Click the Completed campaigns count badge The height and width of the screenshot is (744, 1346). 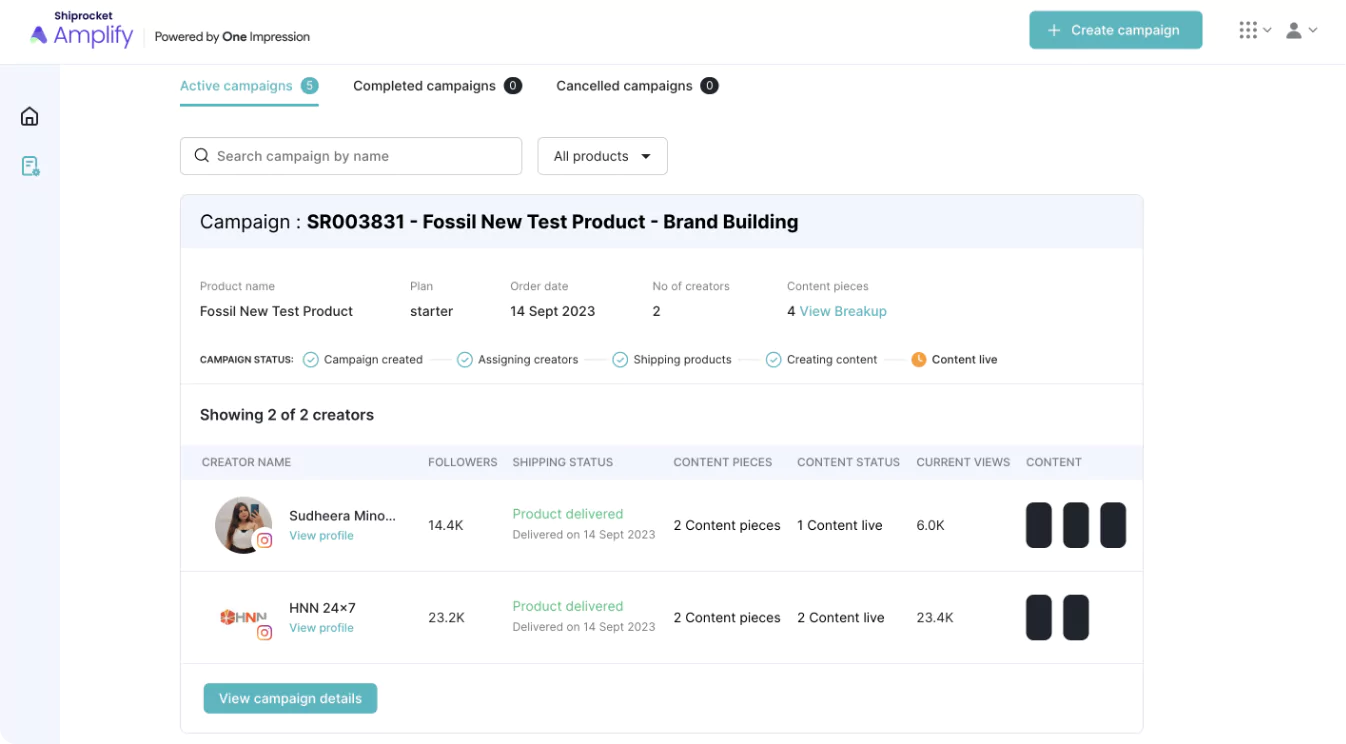click(x=513, y=86)
